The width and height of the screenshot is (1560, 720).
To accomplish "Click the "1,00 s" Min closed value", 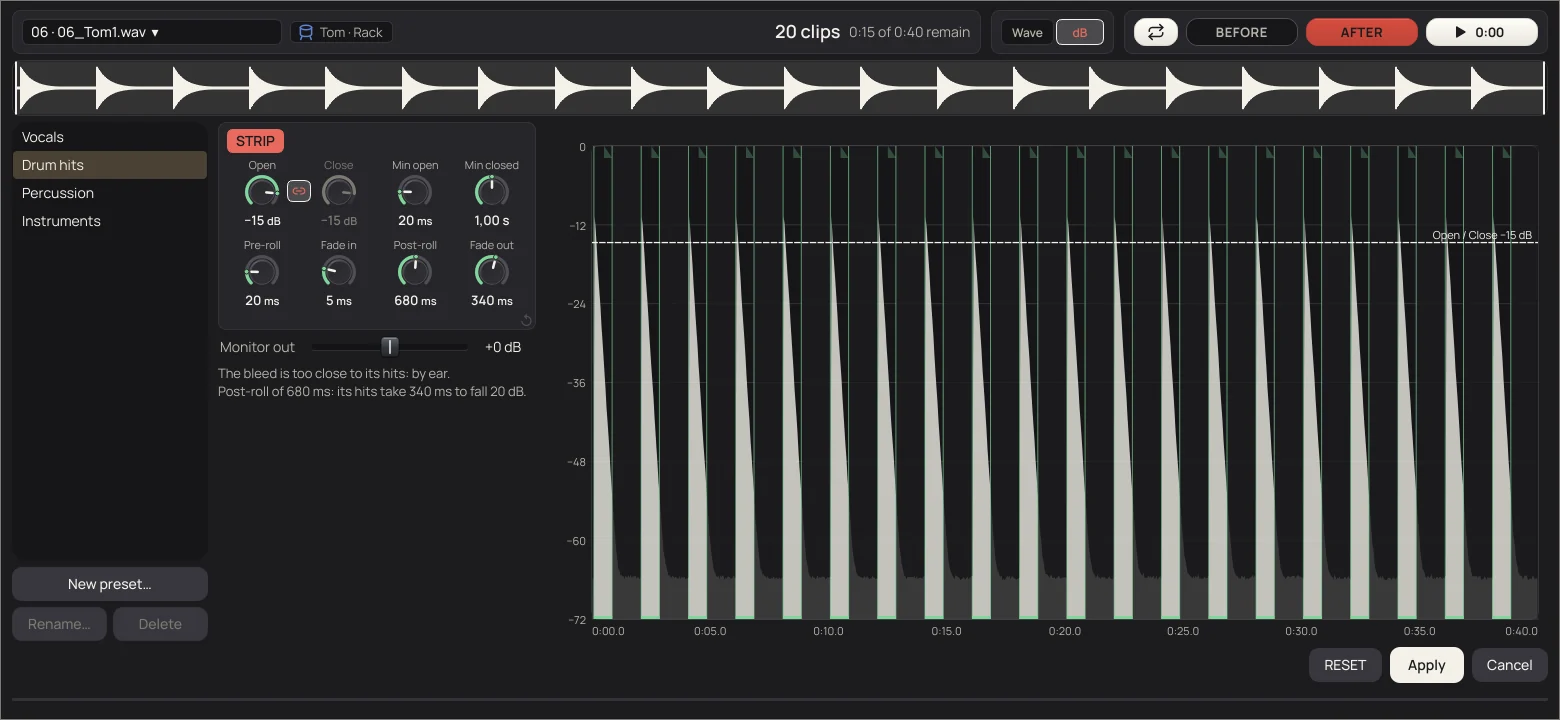I will (491, 221).
